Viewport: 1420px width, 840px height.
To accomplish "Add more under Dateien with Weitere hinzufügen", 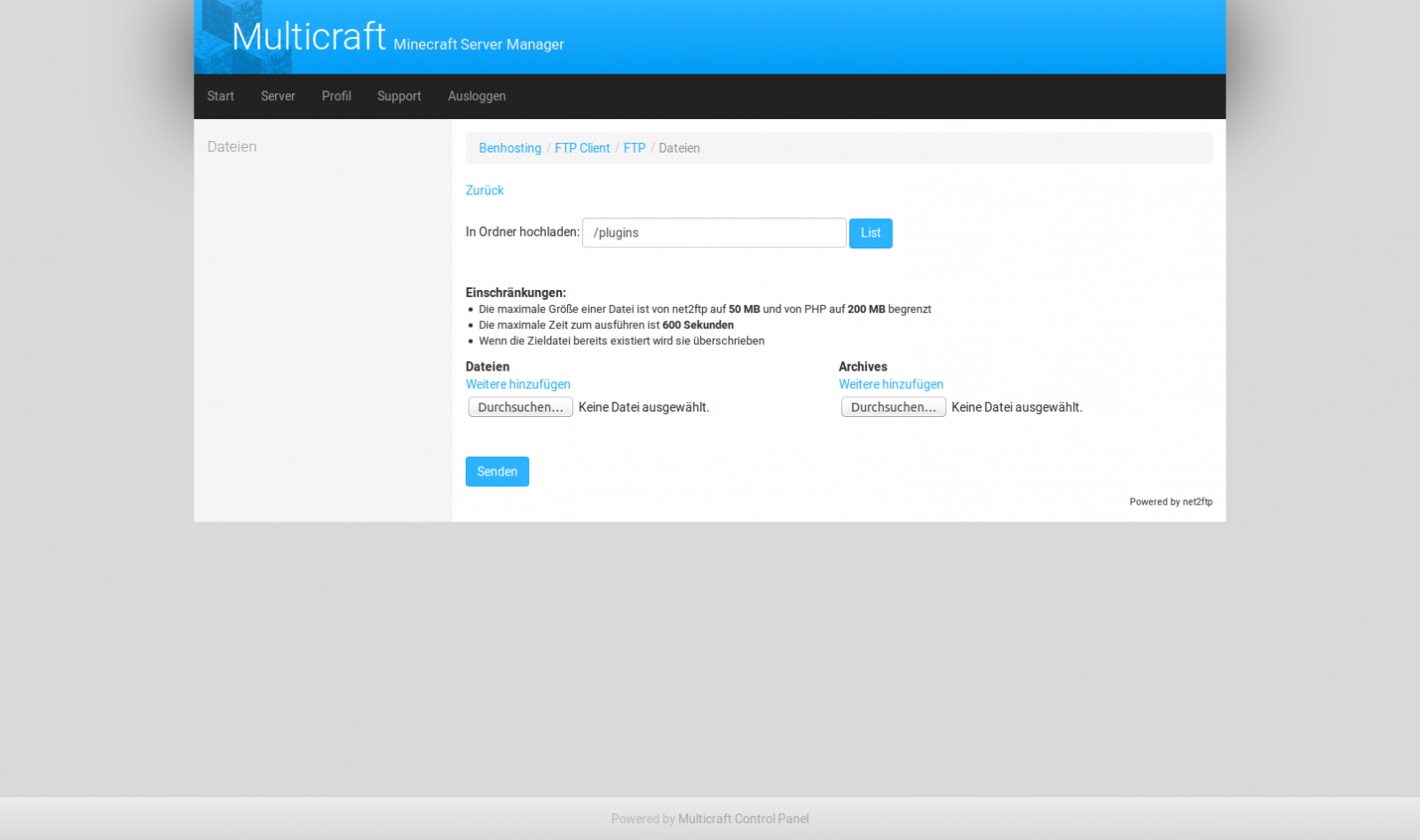I will (518, 384).
